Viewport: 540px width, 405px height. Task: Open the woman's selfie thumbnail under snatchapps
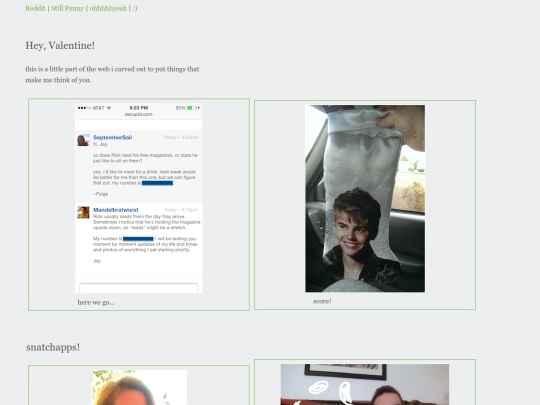139,387
